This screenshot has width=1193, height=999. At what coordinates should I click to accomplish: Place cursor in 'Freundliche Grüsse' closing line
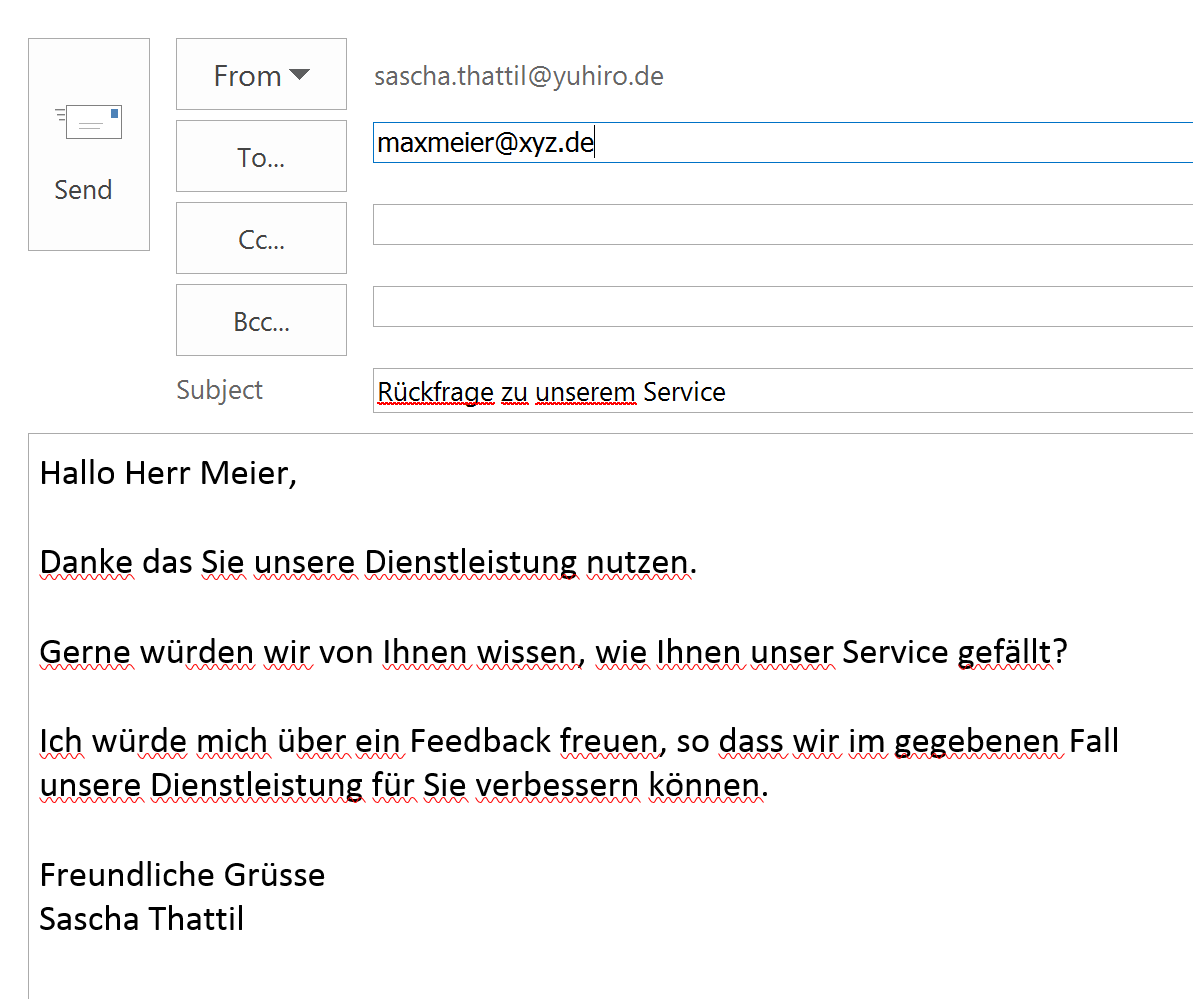[x=182, y=875]
